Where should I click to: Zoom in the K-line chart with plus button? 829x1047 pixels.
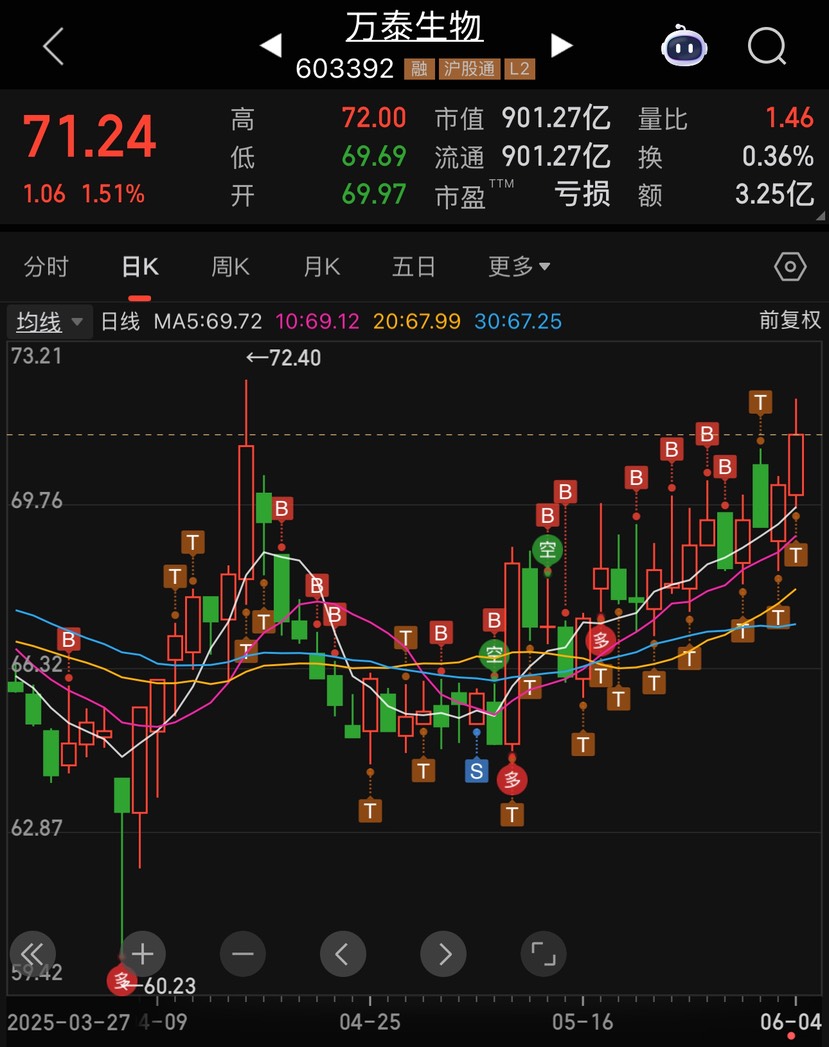142,954
